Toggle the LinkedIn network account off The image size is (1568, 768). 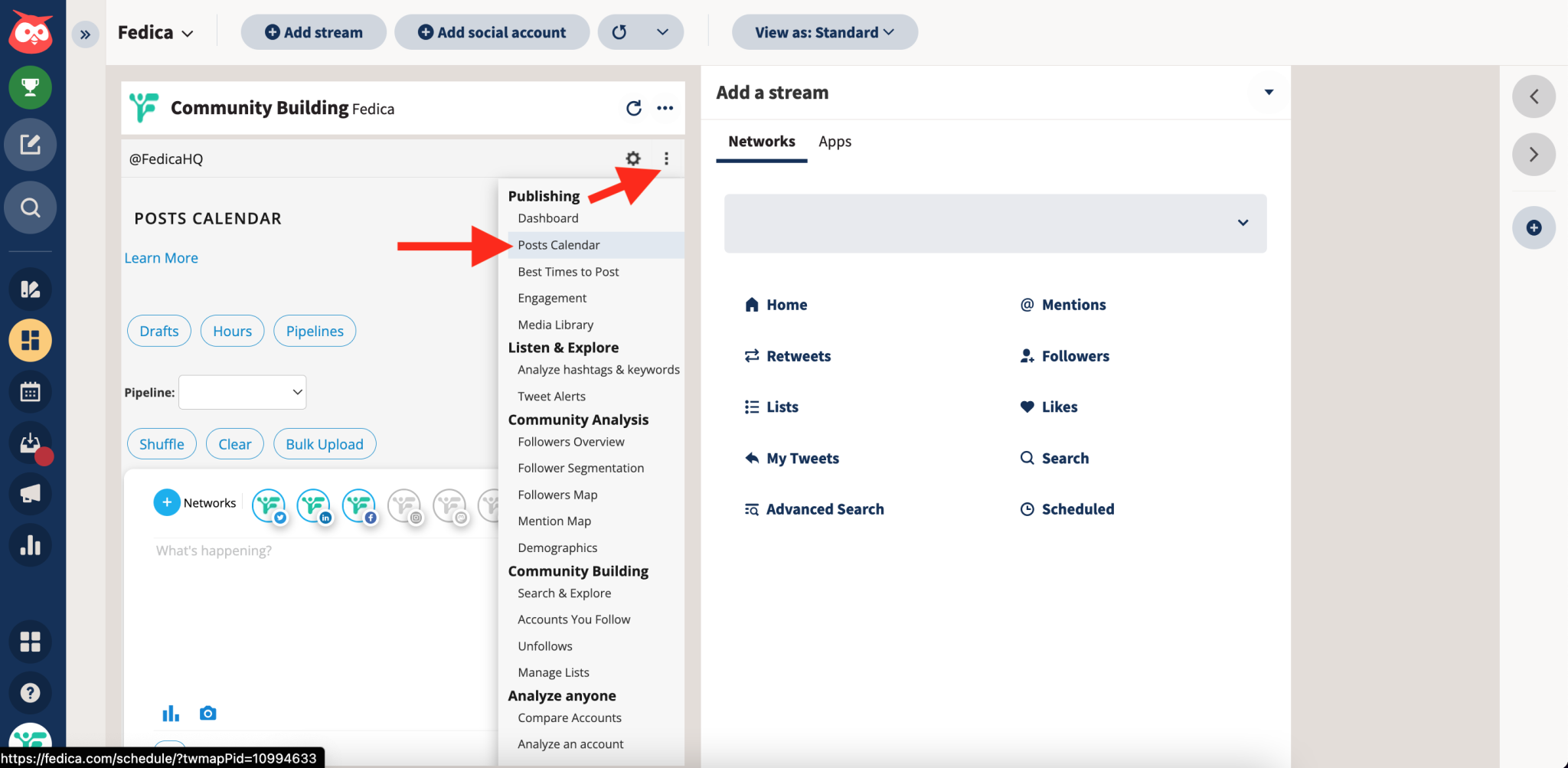click(314, 505)
